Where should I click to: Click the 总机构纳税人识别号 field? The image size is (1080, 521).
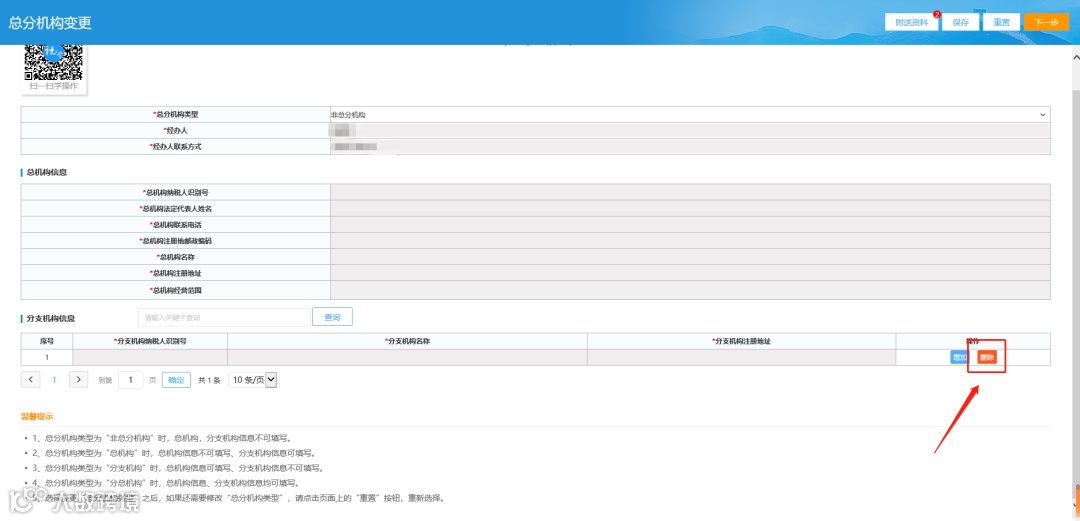point(690,192)
